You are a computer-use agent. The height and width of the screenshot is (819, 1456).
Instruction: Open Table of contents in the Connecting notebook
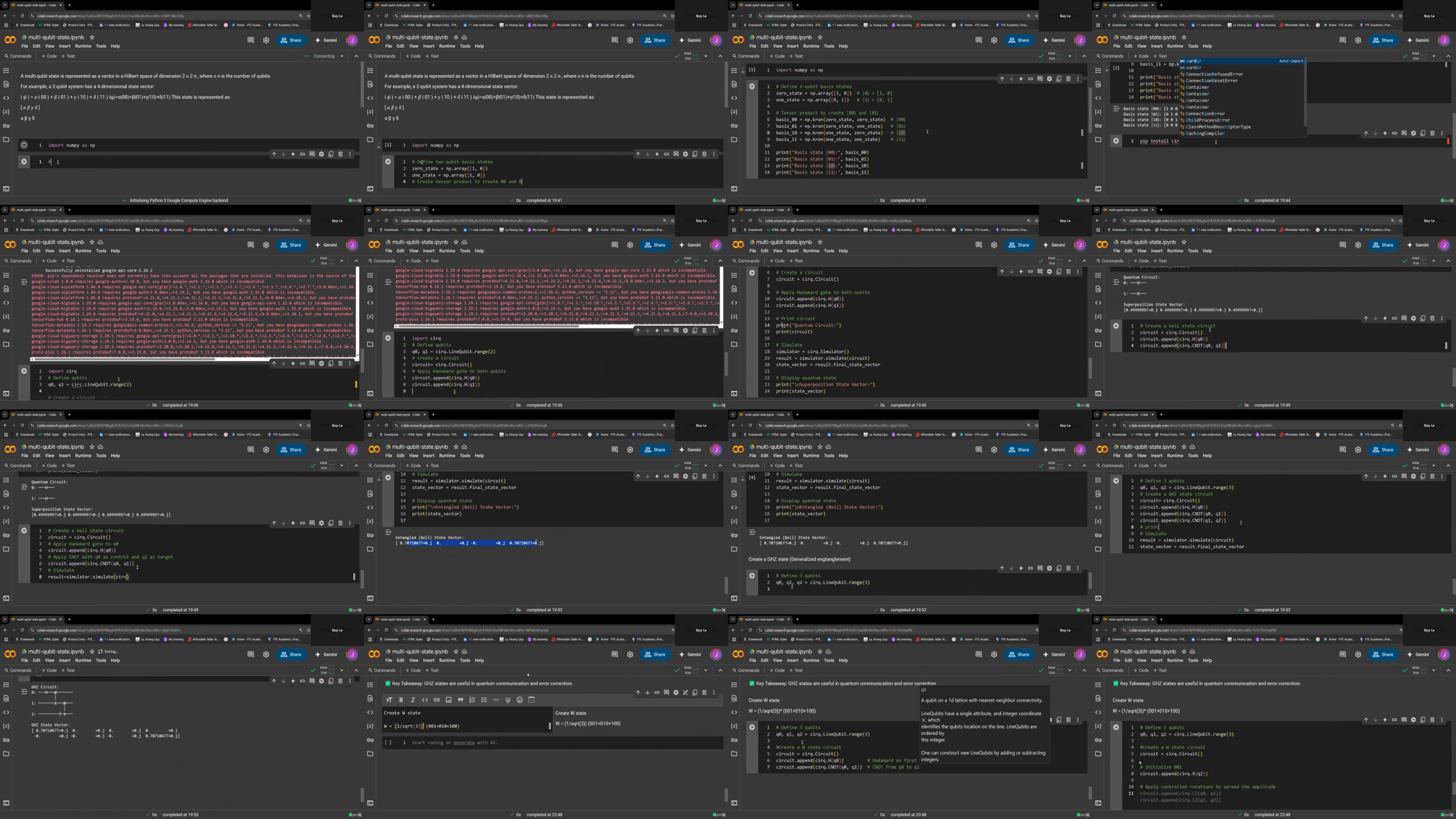6,71
